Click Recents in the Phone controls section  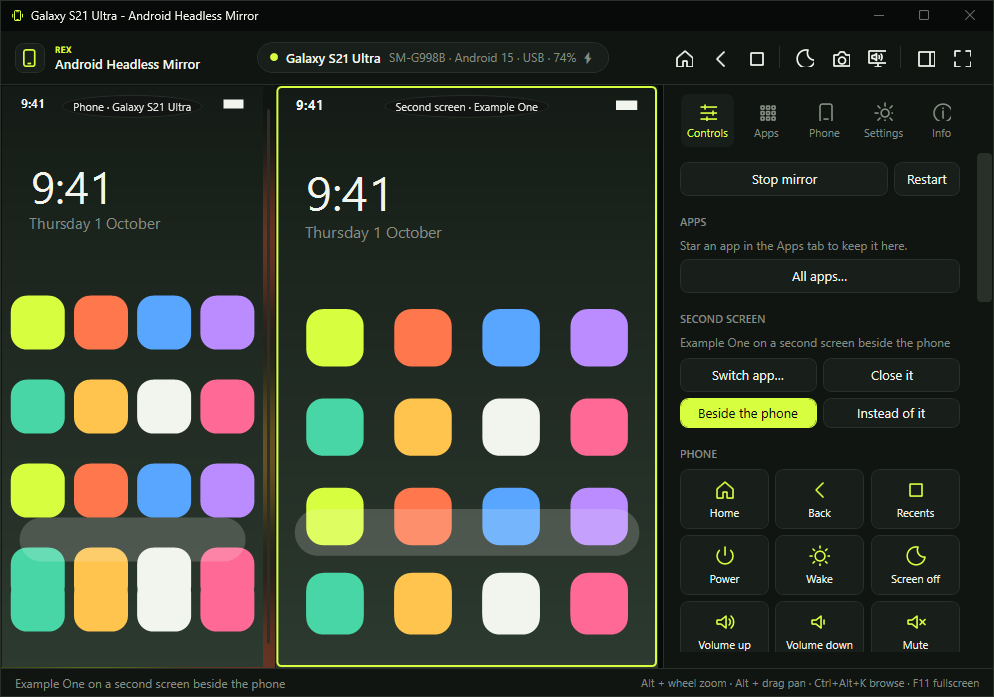tap(915, 499)
